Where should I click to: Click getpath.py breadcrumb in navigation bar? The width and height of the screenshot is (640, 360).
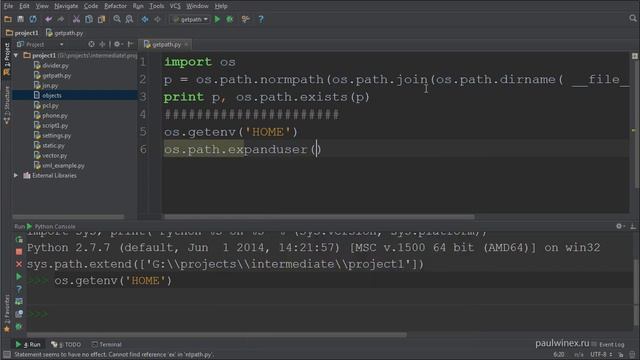[x=65, y=33]
